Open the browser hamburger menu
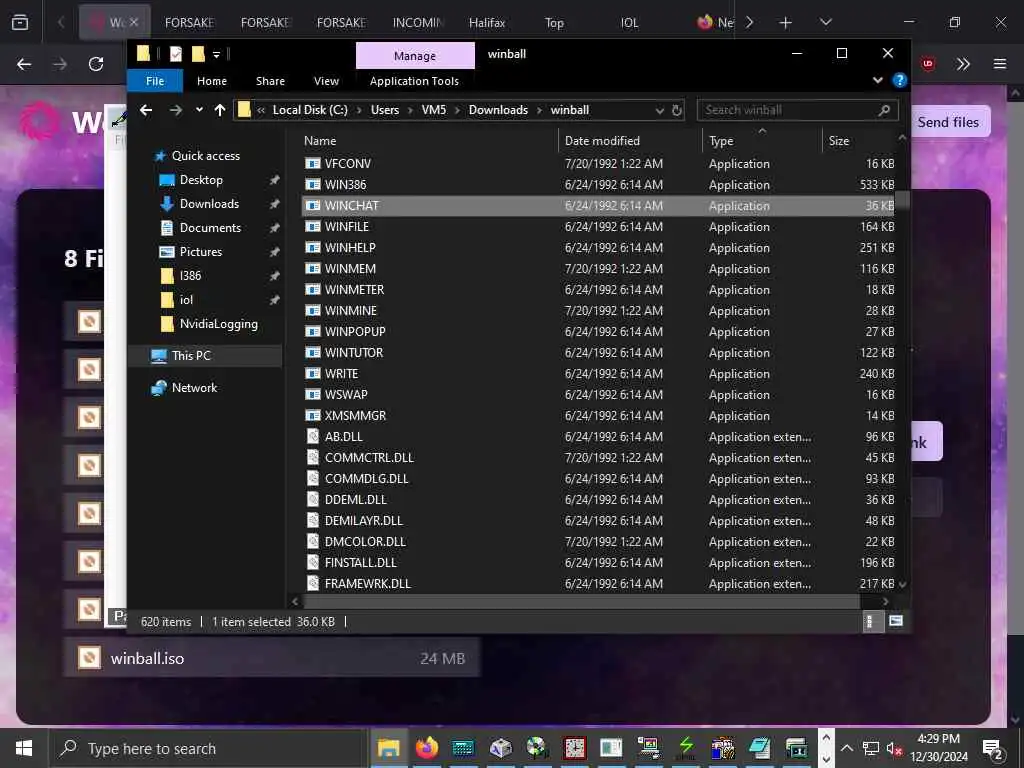Viewport: 1024px width, 768px height. [x=1000, y=64]
